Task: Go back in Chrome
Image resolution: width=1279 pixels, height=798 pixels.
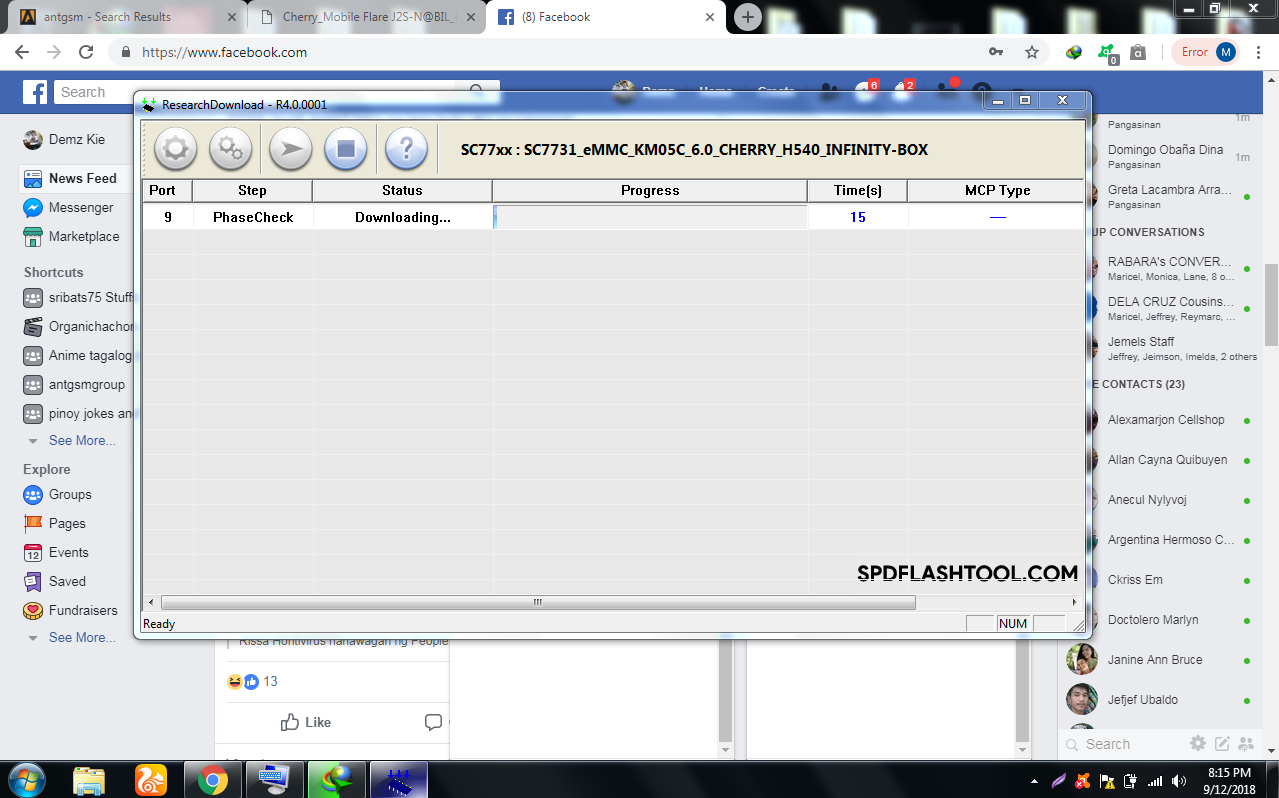Action: tap(22, 52)
